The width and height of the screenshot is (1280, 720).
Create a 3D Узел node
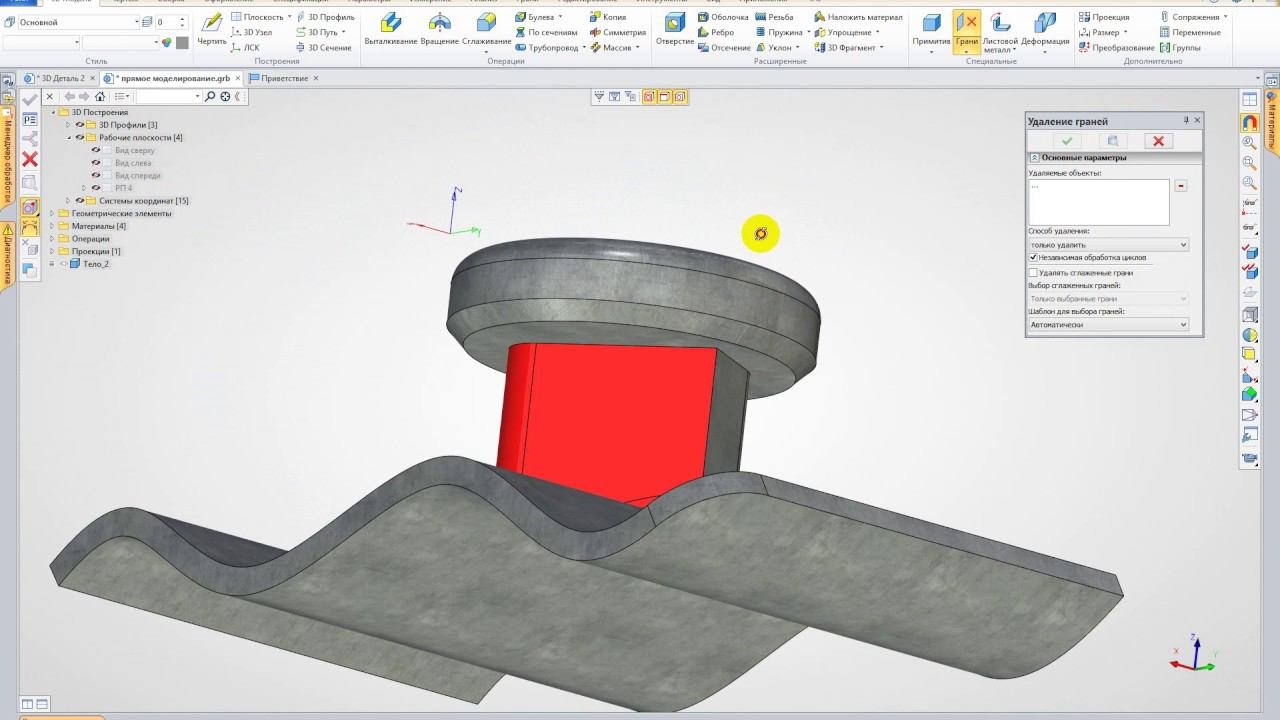pos(251,32)
